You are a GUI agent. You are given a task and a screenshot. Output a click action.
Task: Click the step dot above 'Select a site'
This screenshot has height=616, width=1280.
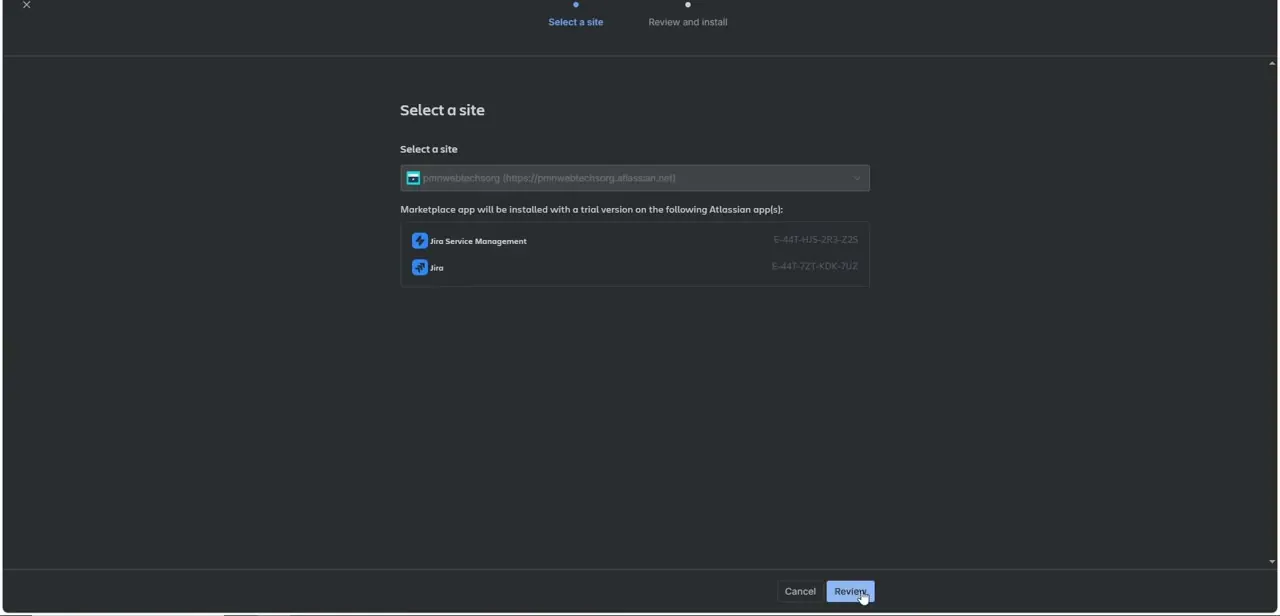click(x=576, y=5)
